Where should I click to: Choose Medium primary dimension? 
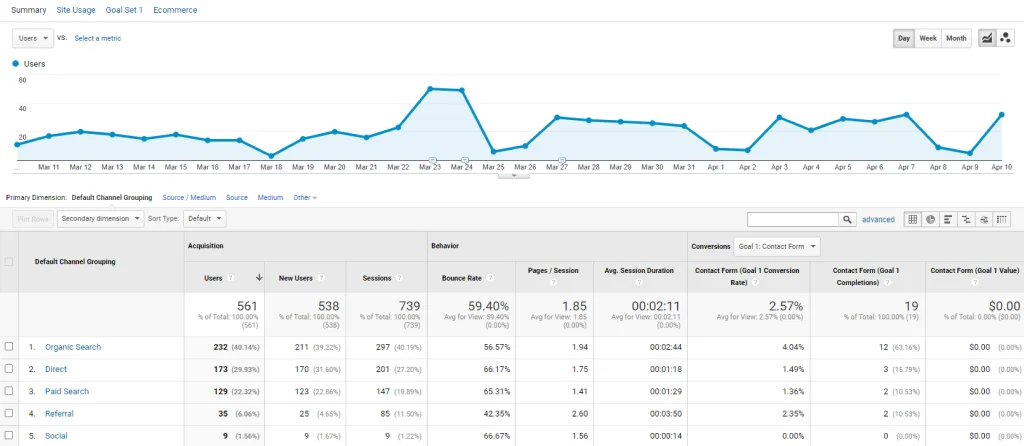270,197
